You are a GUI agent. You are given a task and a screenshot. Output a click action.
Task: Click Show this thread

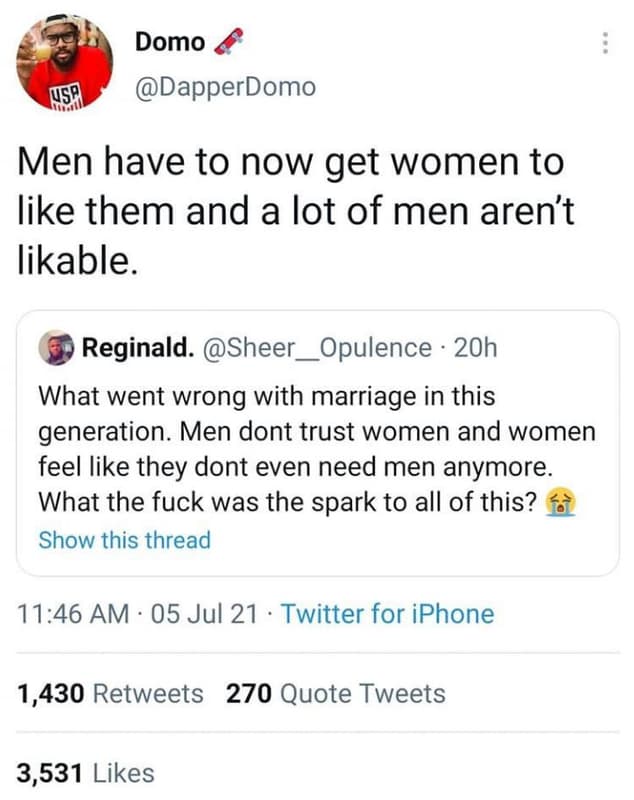point(123,540)
